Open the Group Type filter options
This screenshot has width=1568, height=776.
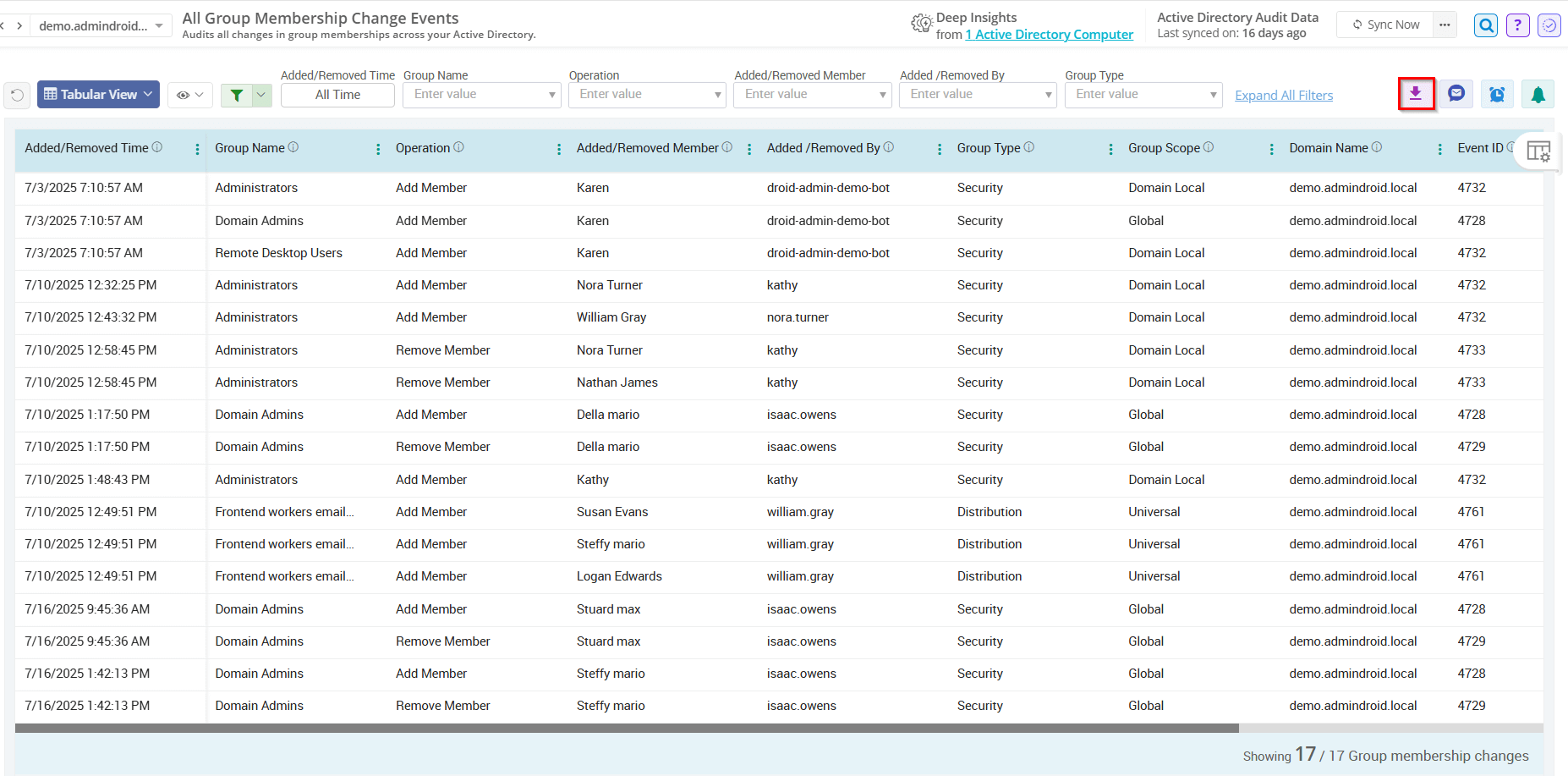pos(1143,94)
